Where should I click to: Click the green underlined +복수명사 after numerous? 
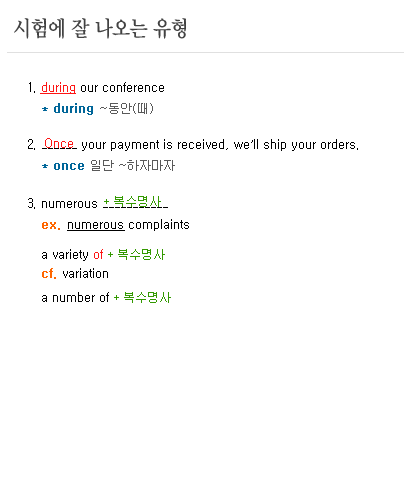[x=135, y=202]
